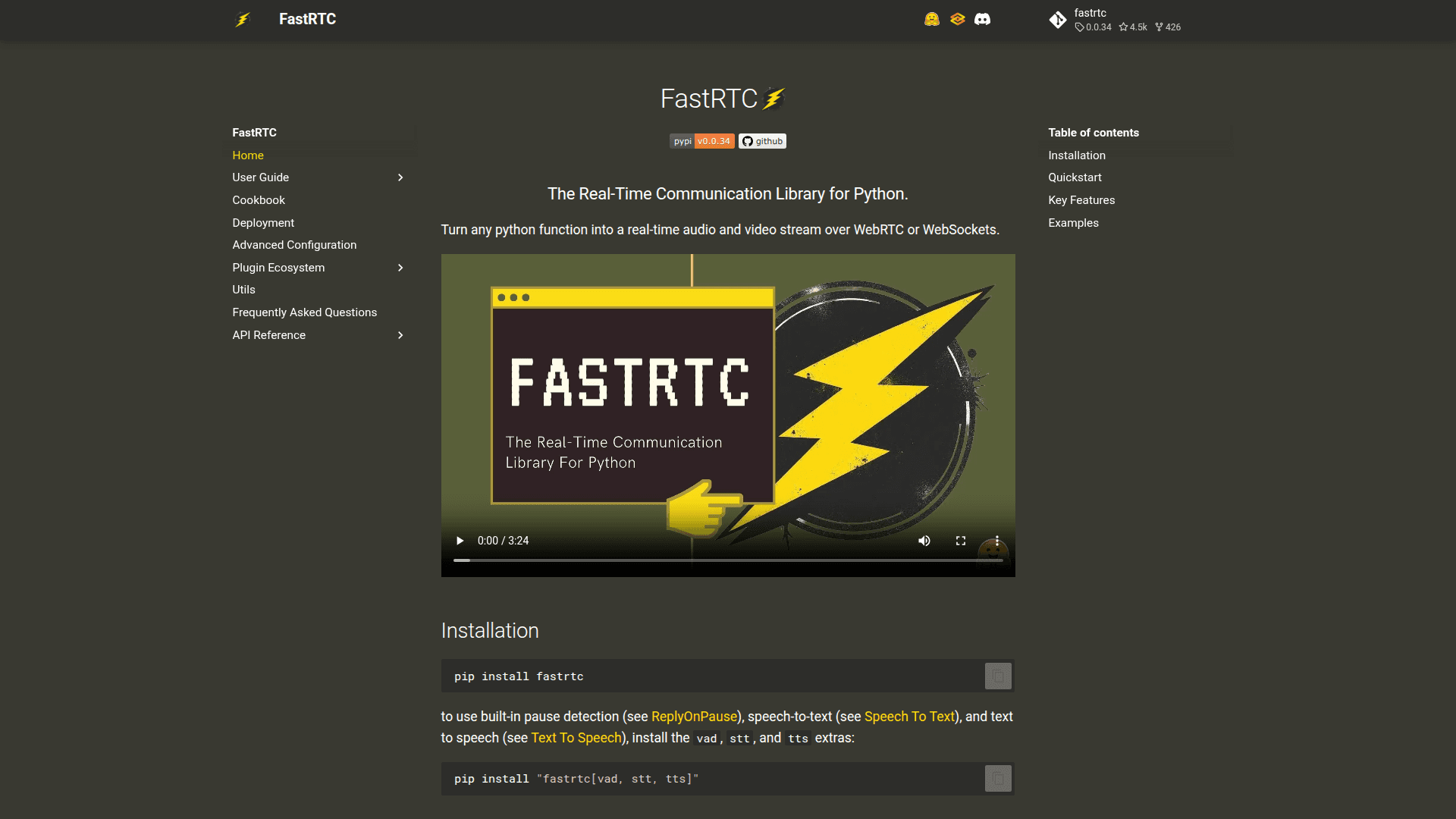
Task: Expand the User Guide section
Action: pyautogui.click(x=400, y=177)
